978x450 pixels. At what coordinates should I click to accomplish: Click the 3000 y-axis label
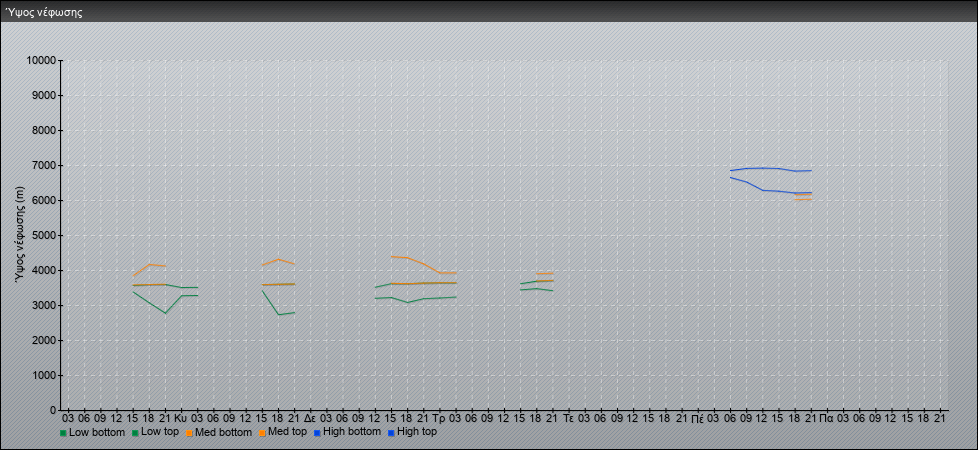tap(43, 305)
